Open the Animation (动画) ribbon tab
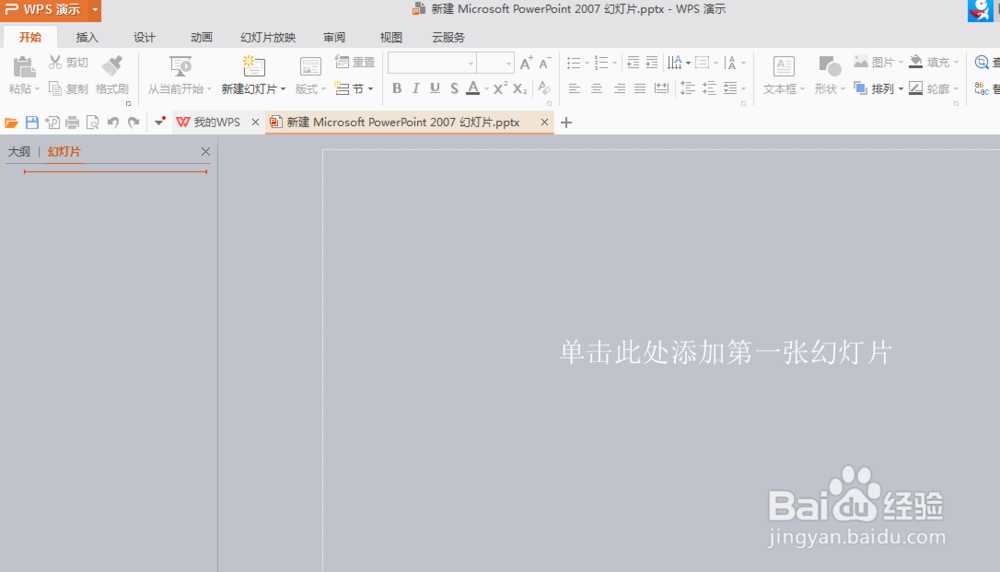This screenshot has height=572, width=1000. [x=202, y=38]
